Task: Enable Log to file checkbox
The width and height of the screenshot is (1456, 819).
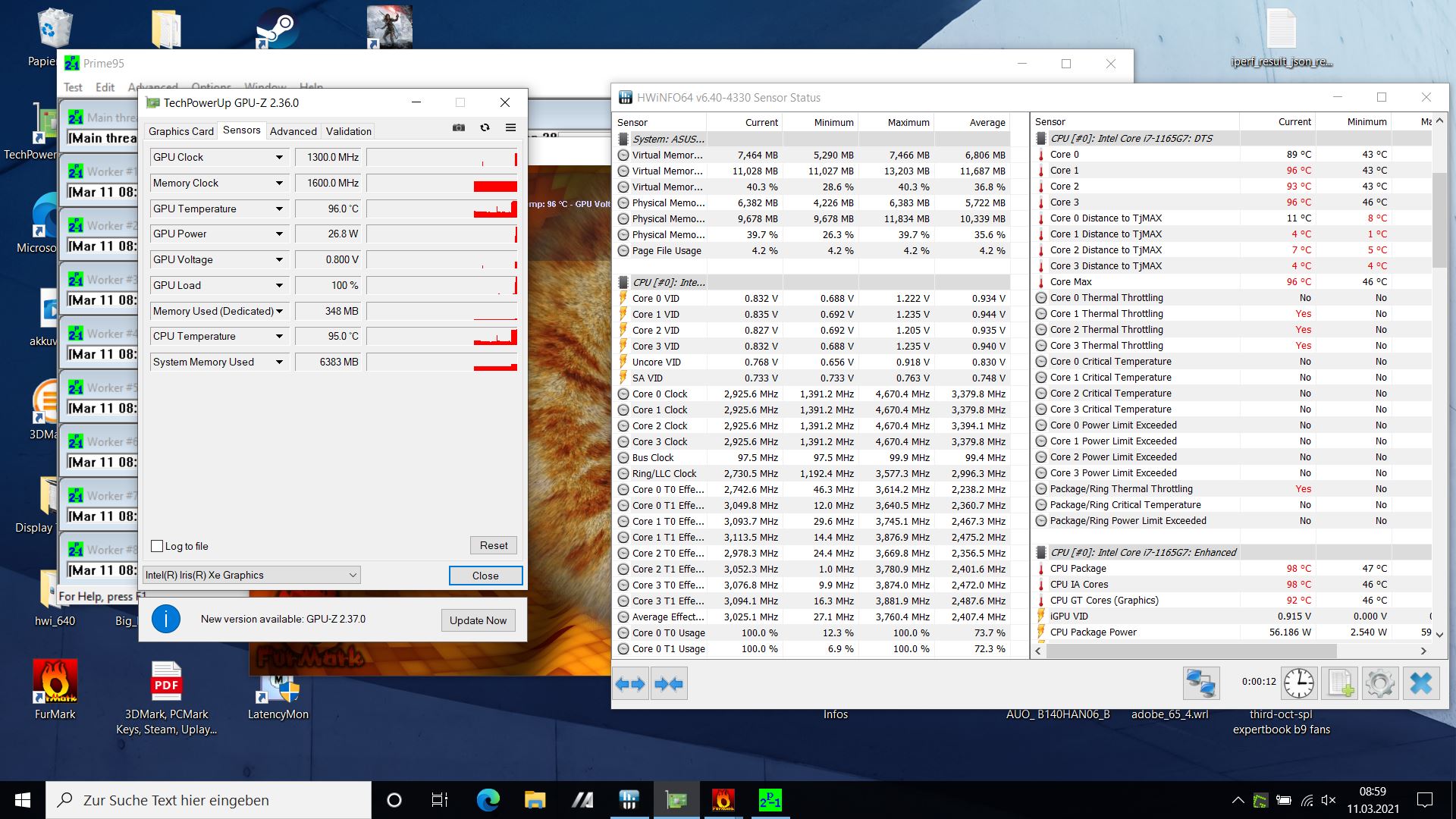Action: pos(158,546)
